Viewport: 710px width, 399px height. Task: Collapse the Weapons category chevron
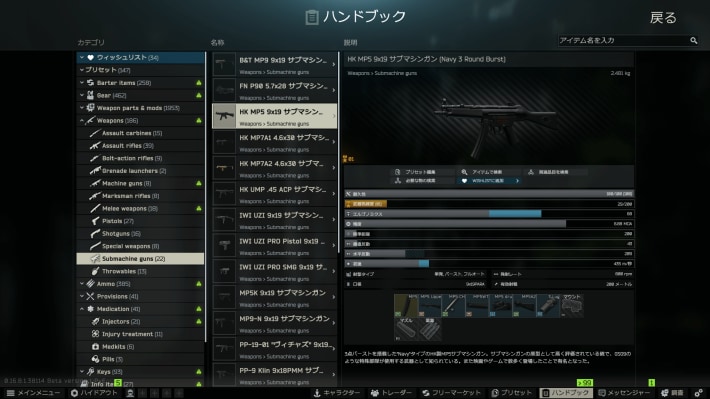82,120
